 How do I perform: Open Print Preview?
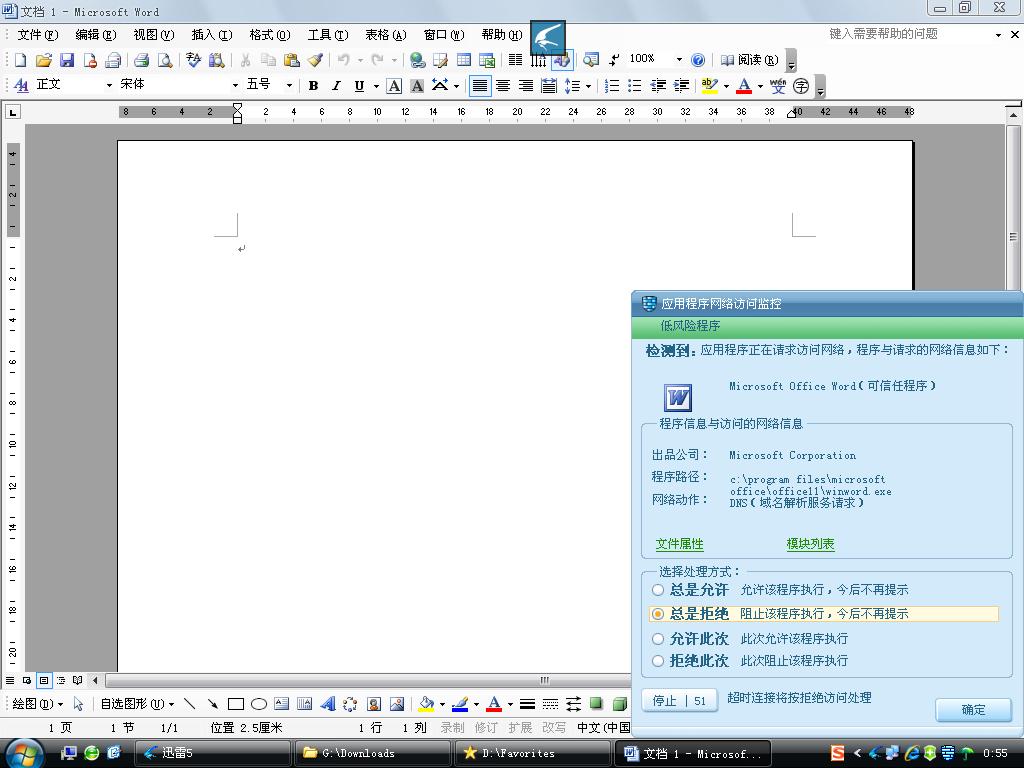pos(165,60)
